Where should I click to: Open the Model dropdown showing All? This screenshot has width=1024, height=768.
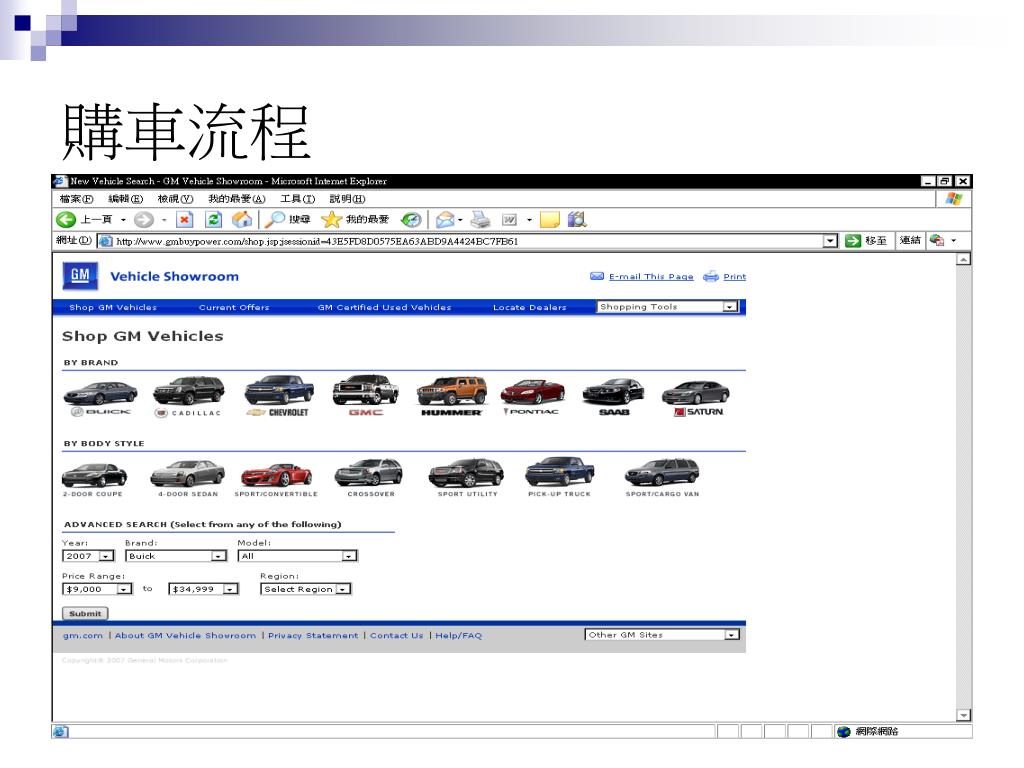click(x=297, y=556)
